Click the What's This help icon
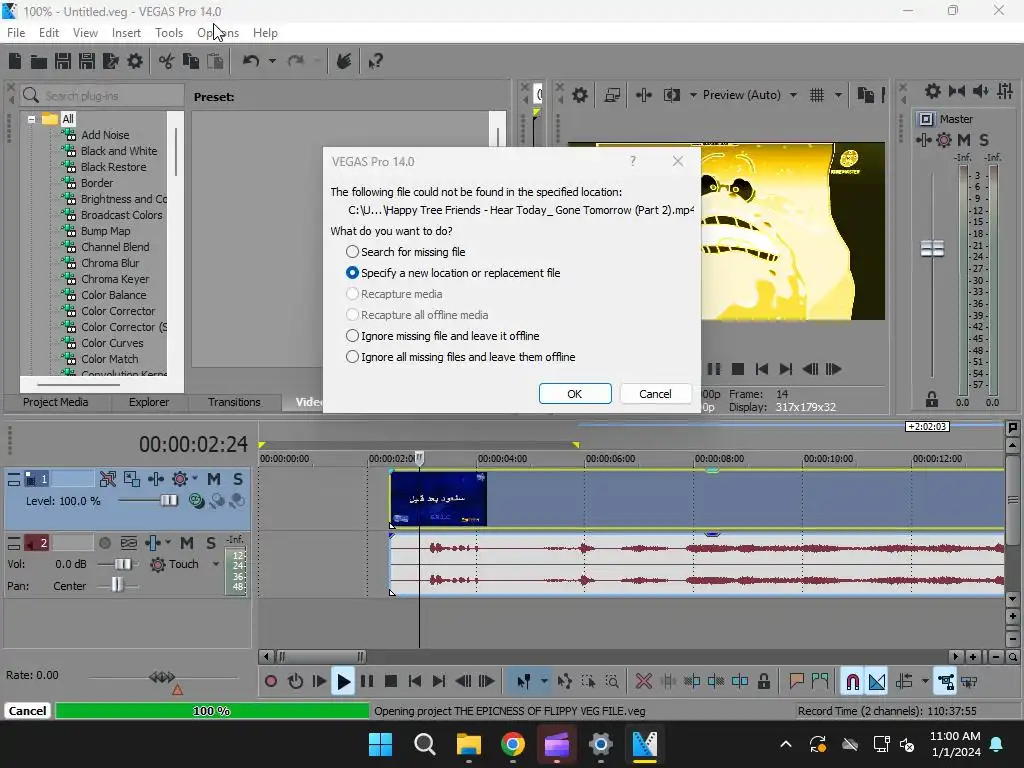 pyautogui.click(x=376, y=61)
